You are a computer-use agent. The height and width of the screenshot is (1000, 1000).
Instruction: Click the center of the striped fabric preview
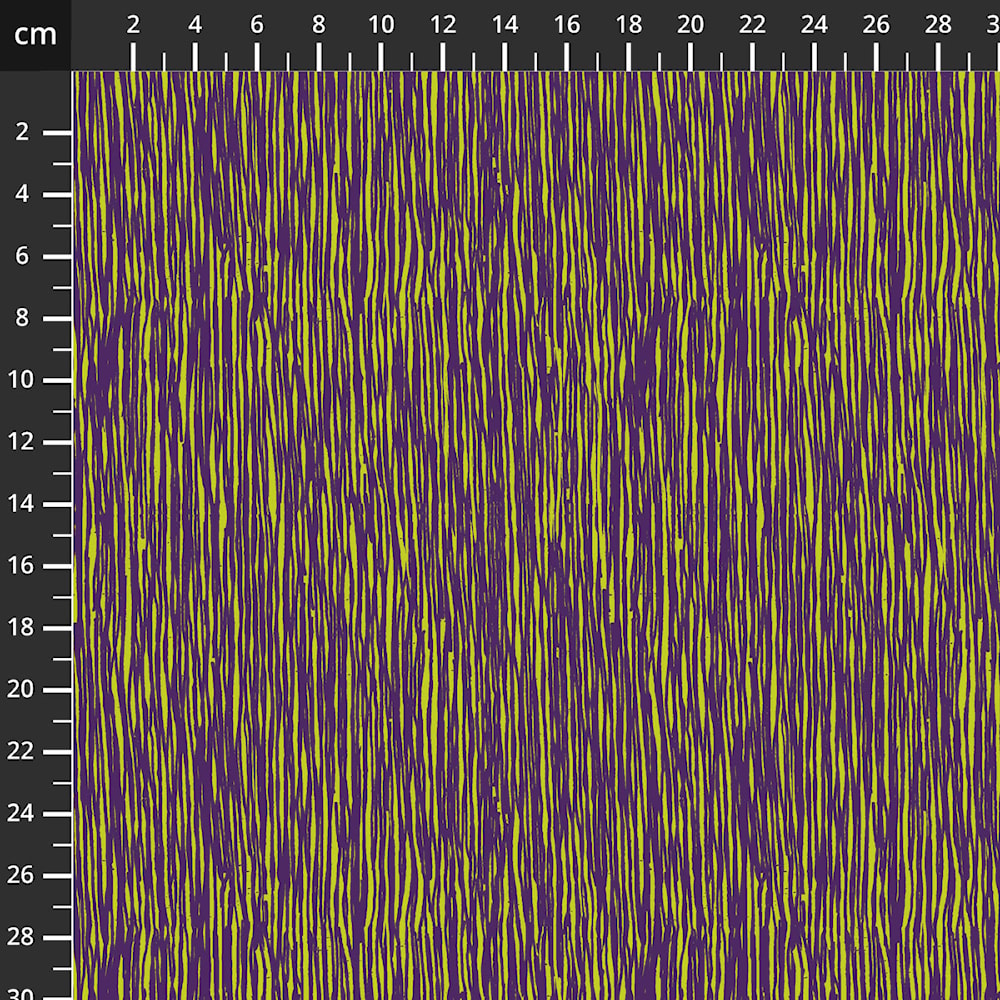tap(536, 536)
